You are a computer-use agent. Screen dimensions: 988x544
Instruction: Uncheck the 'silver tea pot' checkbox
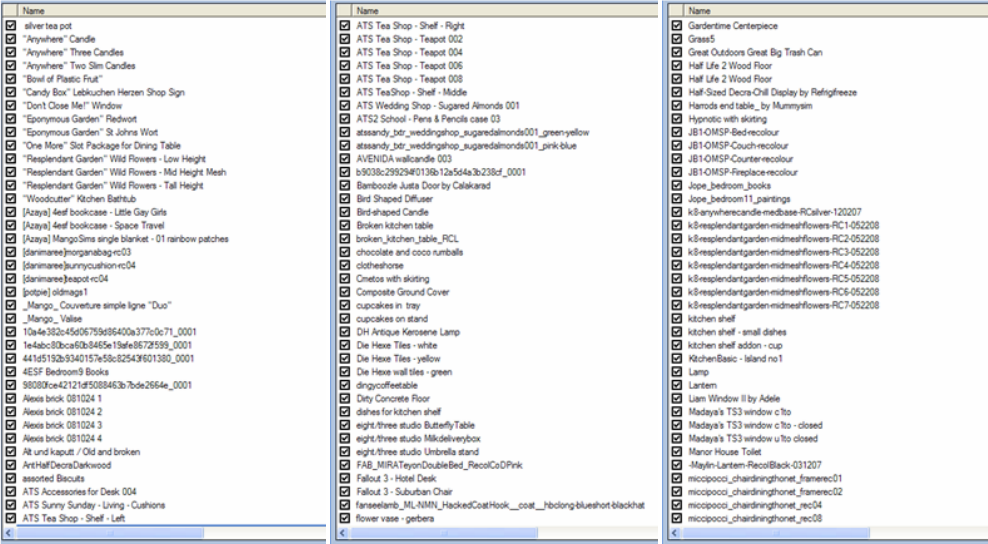(x=11, y=26)
